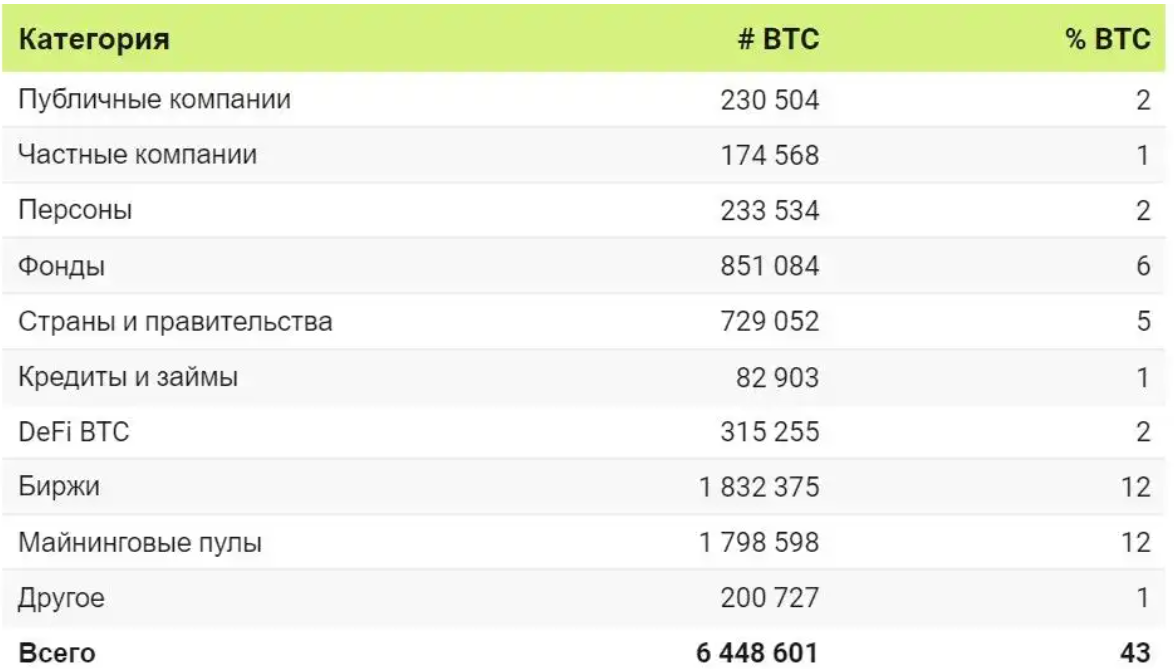Click the 43 total percentage cell

(1135, 653)
